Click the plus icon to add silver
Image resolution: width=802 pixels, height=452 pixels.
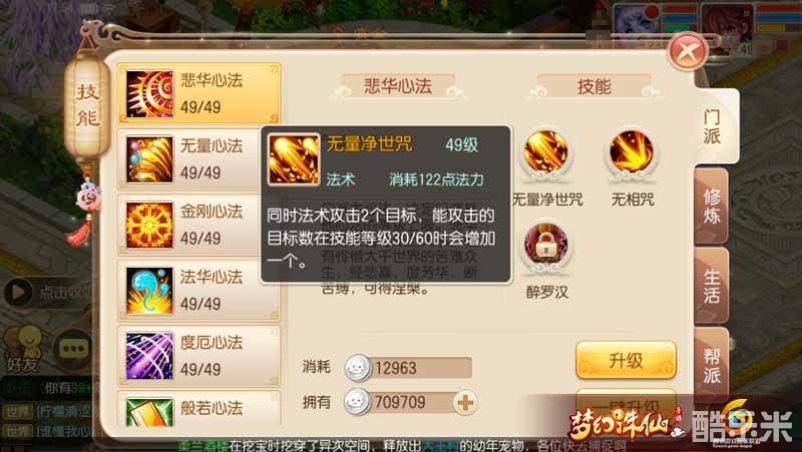point(465,402)
